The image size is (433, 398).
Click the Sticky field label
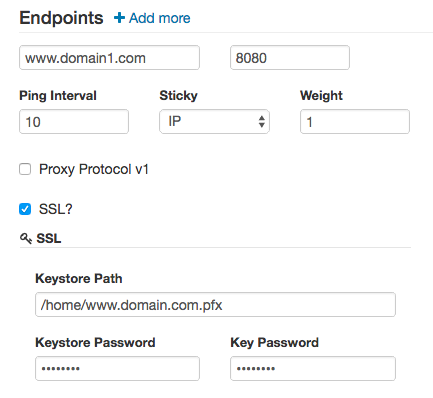(178, 96)
